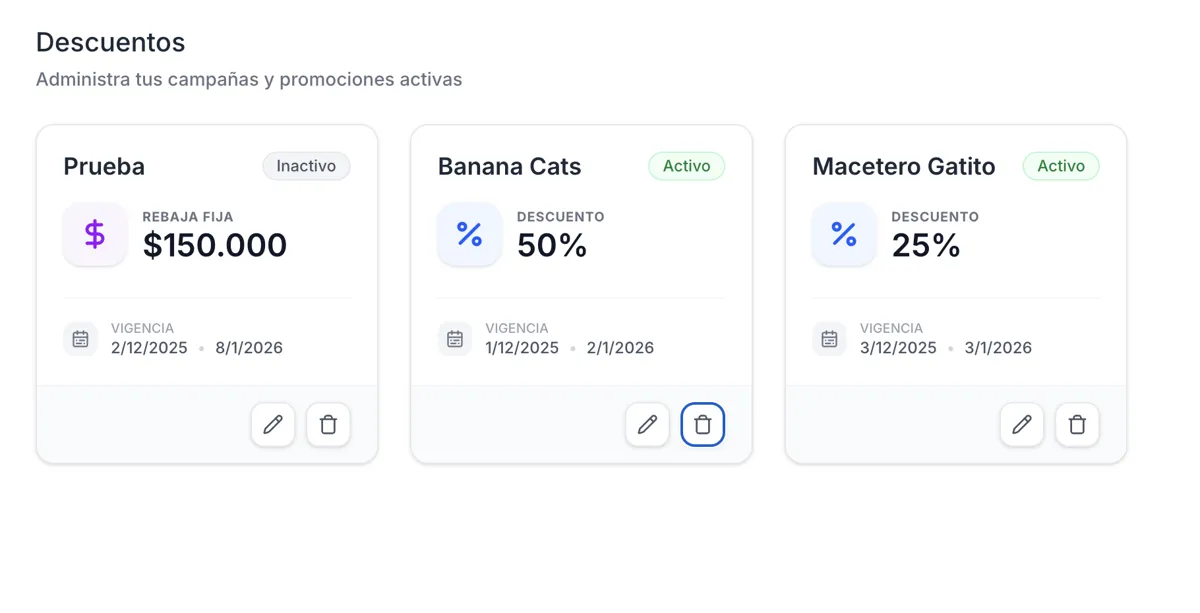Image resolution: width=1200 pixels, height=613 pixels.
Task: Select the Prueba card title
Action: (x=104, y=167)
